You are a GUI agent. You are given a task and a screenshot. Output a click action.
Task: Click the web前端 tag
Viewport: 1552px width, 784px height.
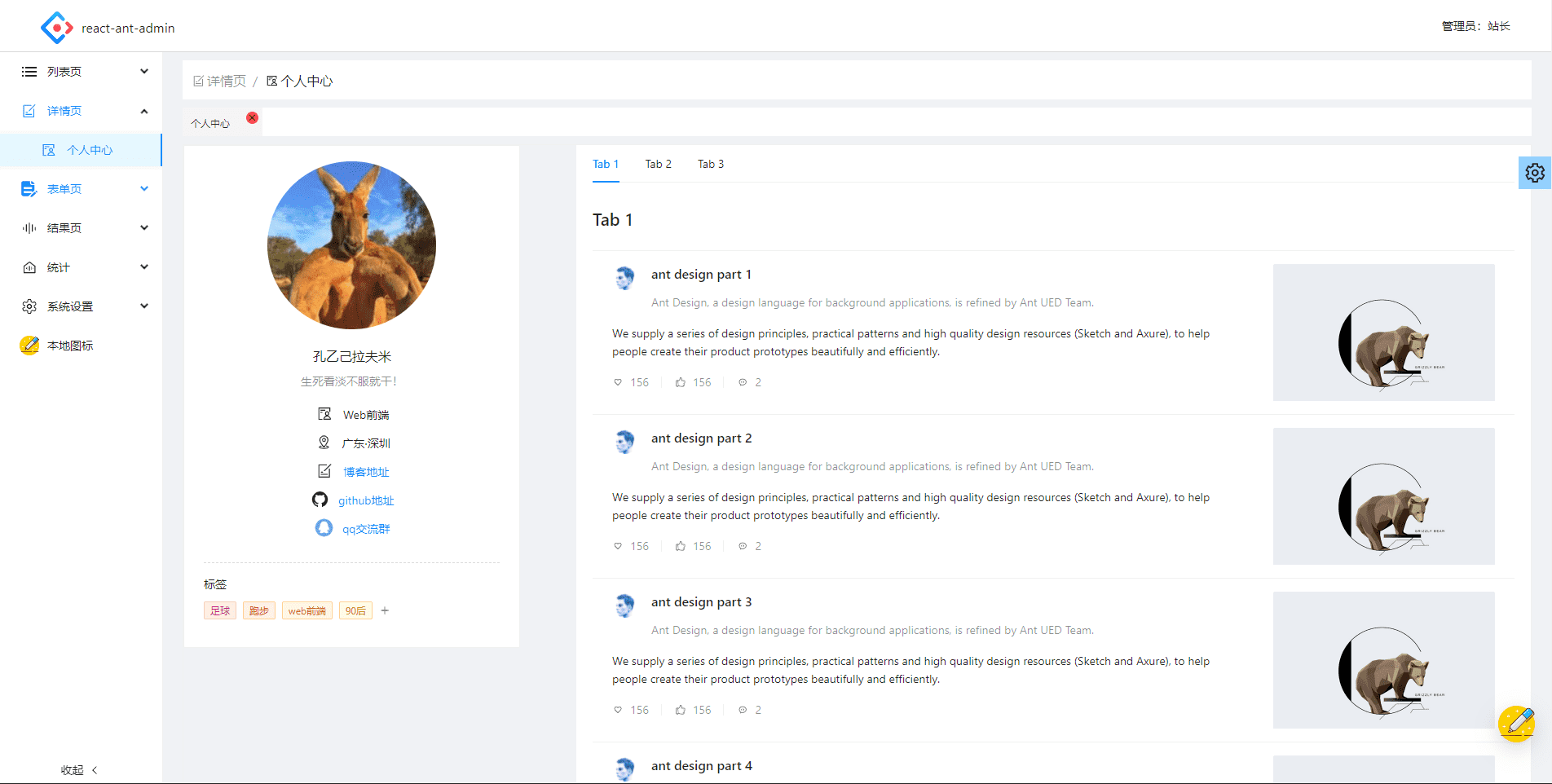(307, 610)
